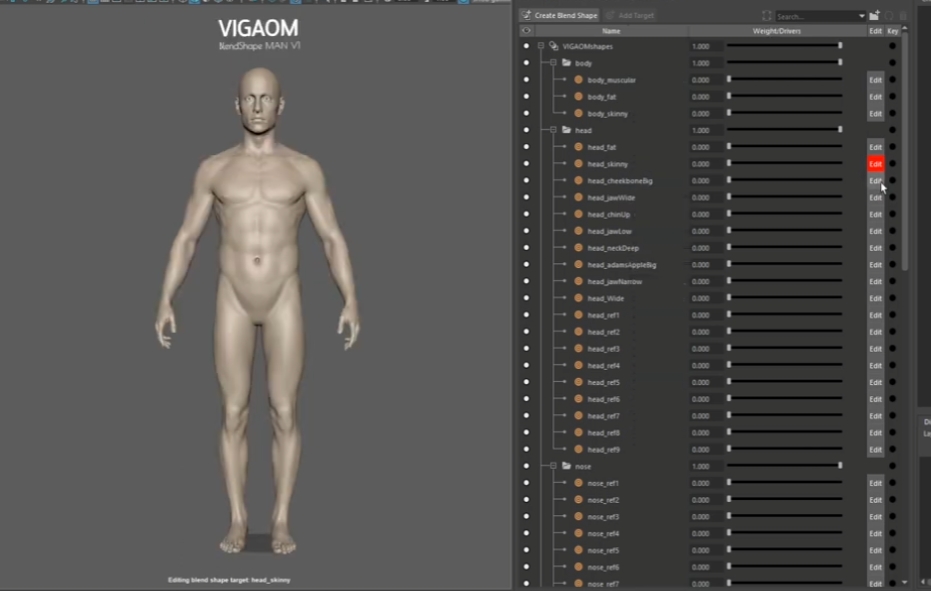Click in the Search field
931x591 pixels.
pos(816,17)
